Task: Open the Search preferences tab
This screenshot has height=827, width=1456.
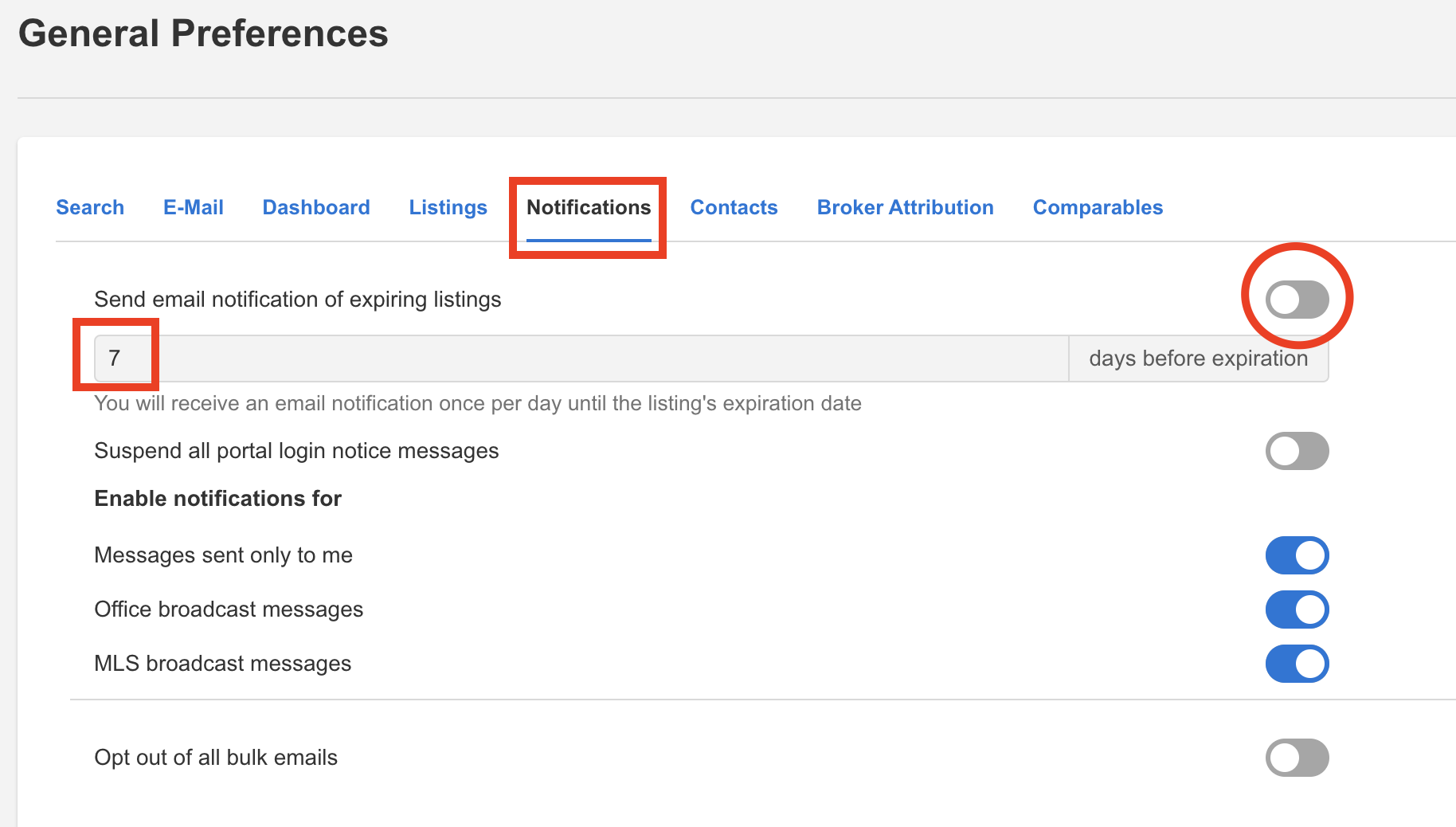Action: pyautogui.click(x=90, y=207)
